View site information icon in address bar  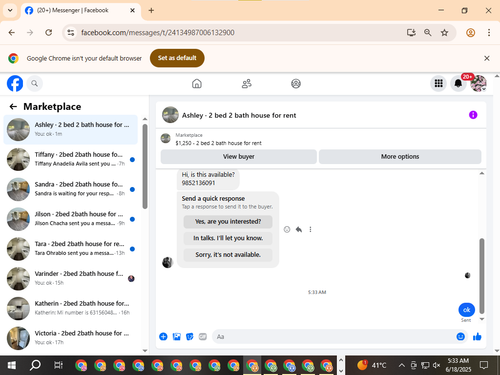(x=71, y=33)
